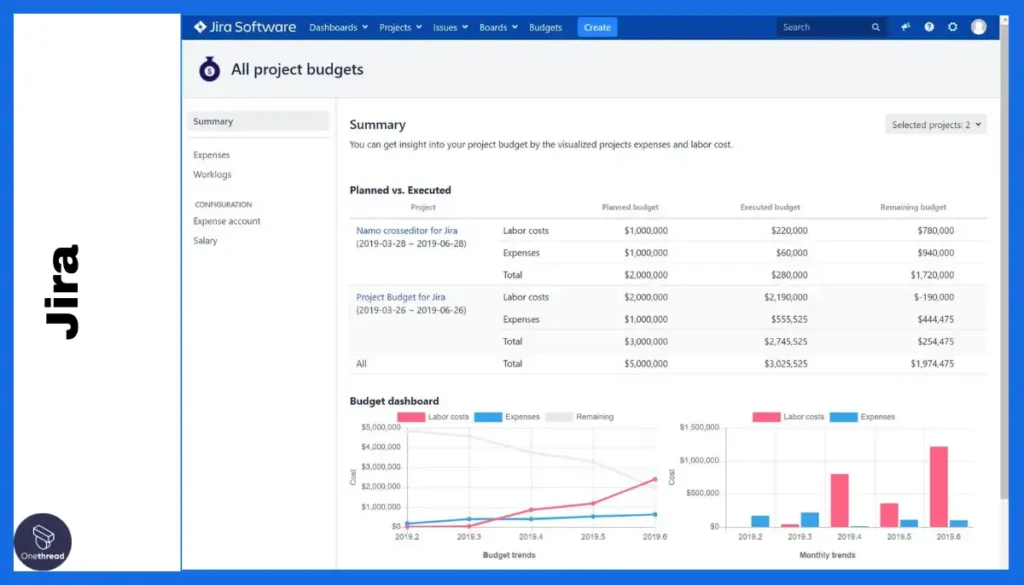
Task: Click the $60,000 executed expenses cell
Action: pos(792,253)
